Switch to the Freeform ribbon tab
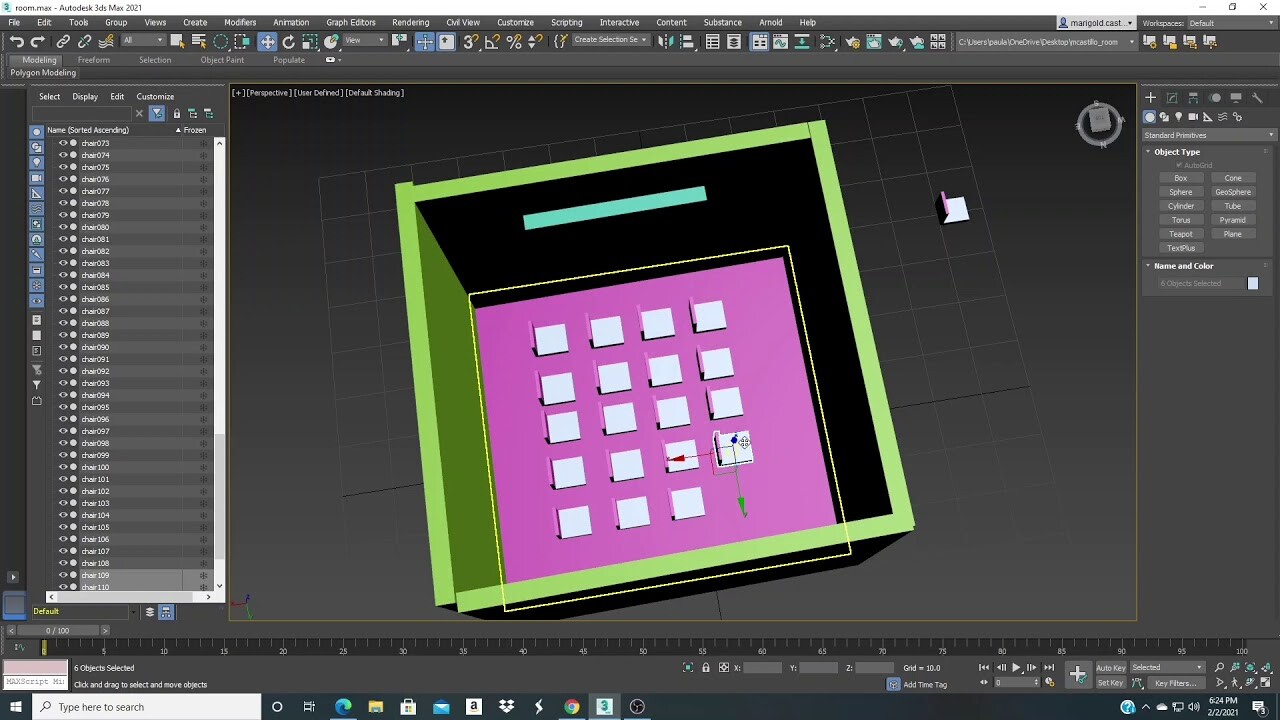The image size is (1280, 720). pyautogui.click(x=94, y=59)
